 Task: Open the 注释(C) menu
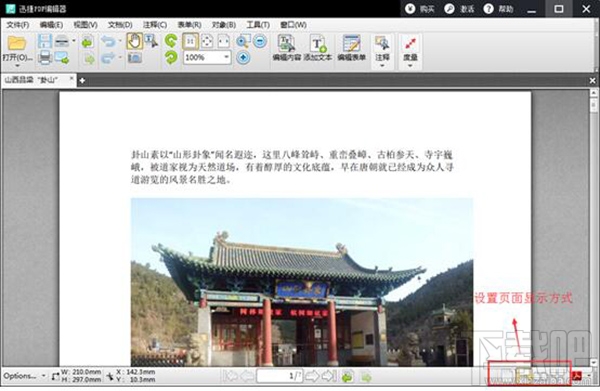point(155,25)
